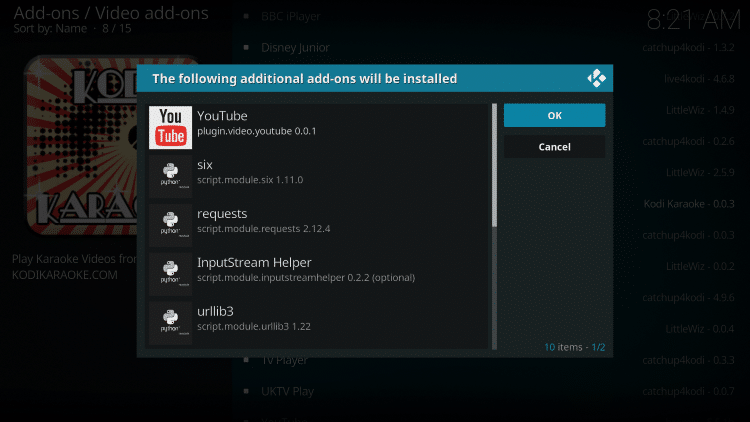Click 'script.module.inputstreamhelper 0.2.2 (optional)' text

point(306,278)
